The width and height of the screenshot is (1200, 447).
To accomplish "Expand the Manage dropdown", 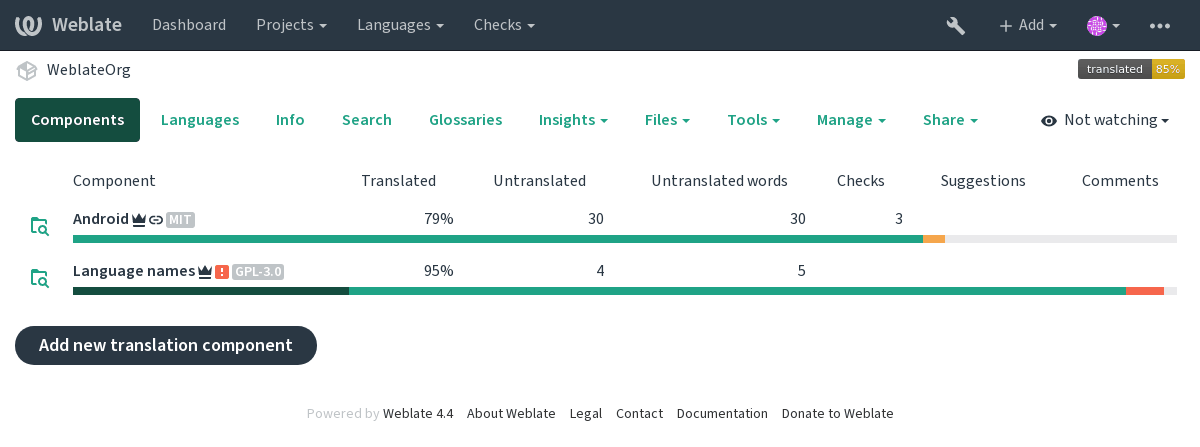I will [851, 120].
